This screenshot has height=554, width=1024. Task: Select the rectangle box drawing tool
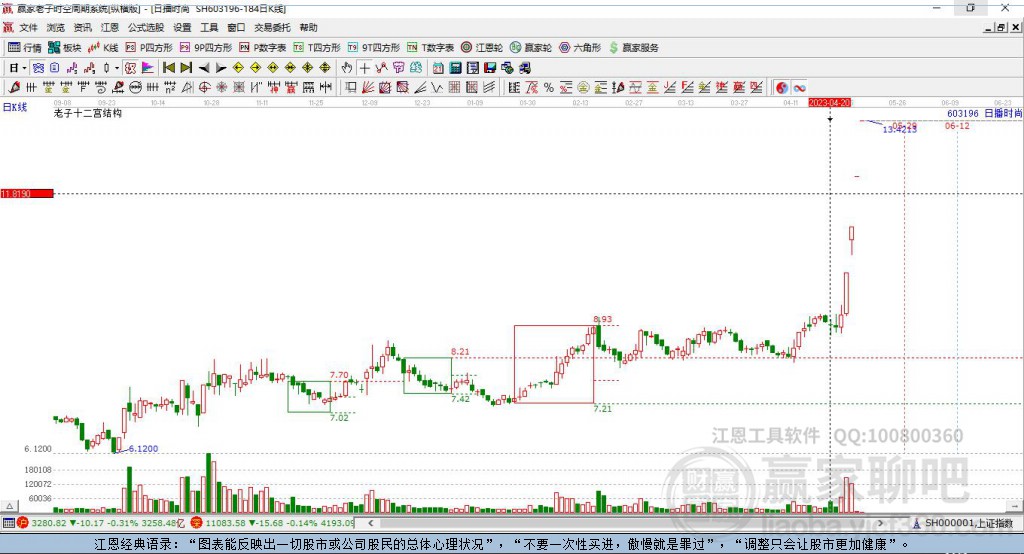[351, 88]
